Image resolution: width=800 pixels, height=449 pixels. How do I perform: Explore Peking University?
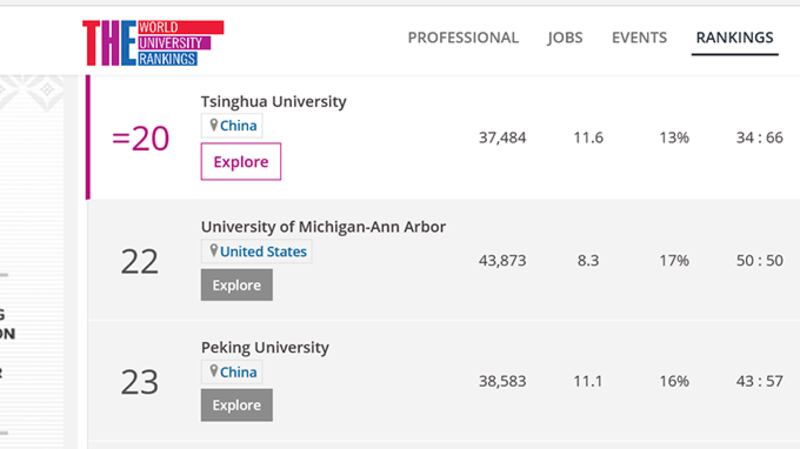click(x=237, y=405)
